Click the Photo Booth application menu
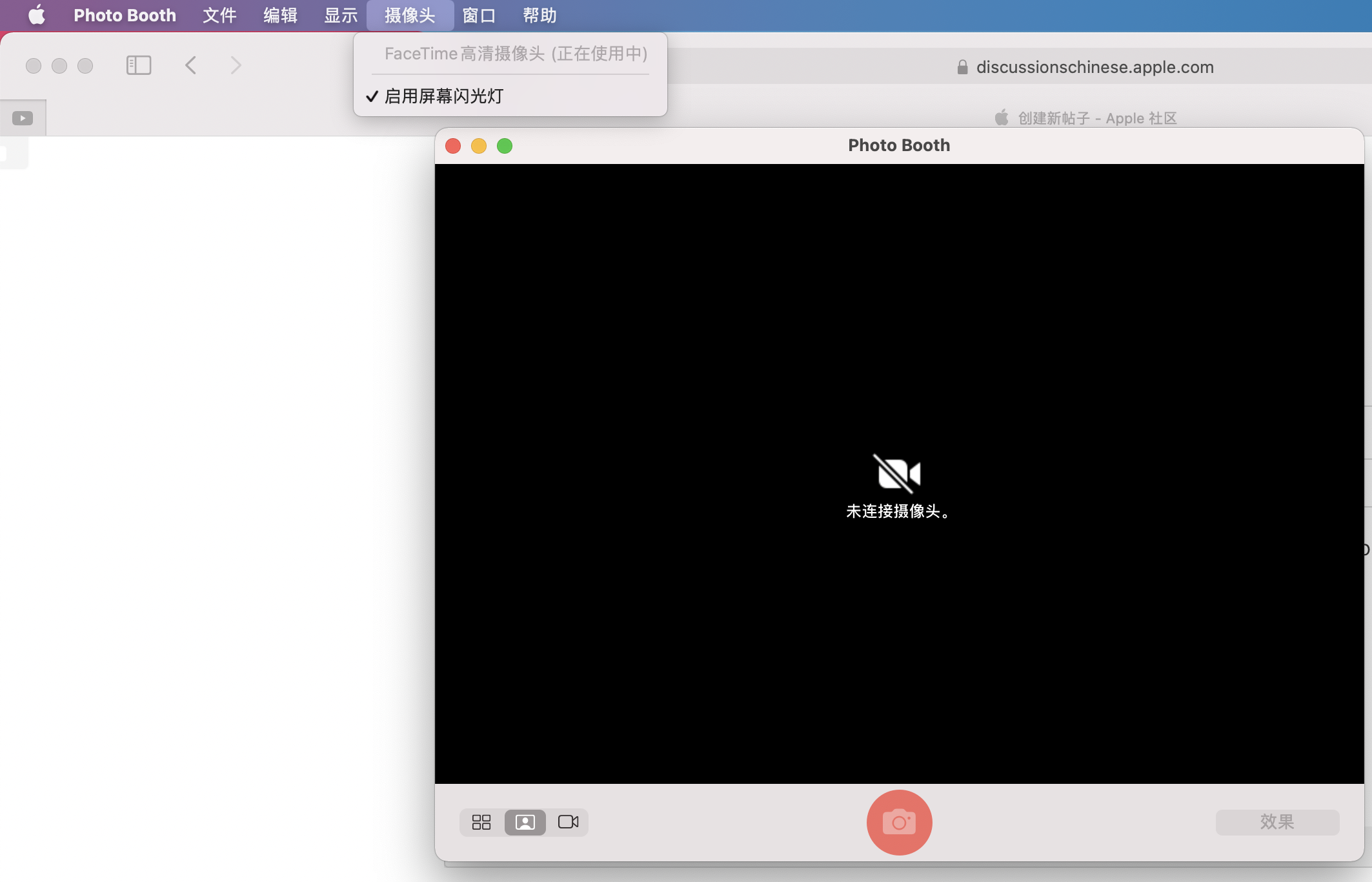The image size is (1372, 882). 125,15
